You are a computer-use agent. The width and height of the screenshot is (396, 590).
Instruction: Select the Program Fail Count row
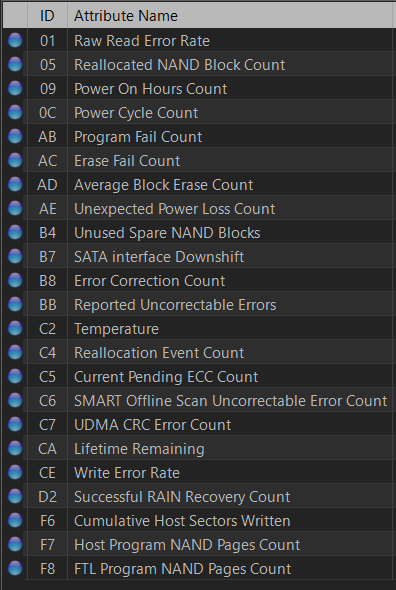tap(198, 137)
